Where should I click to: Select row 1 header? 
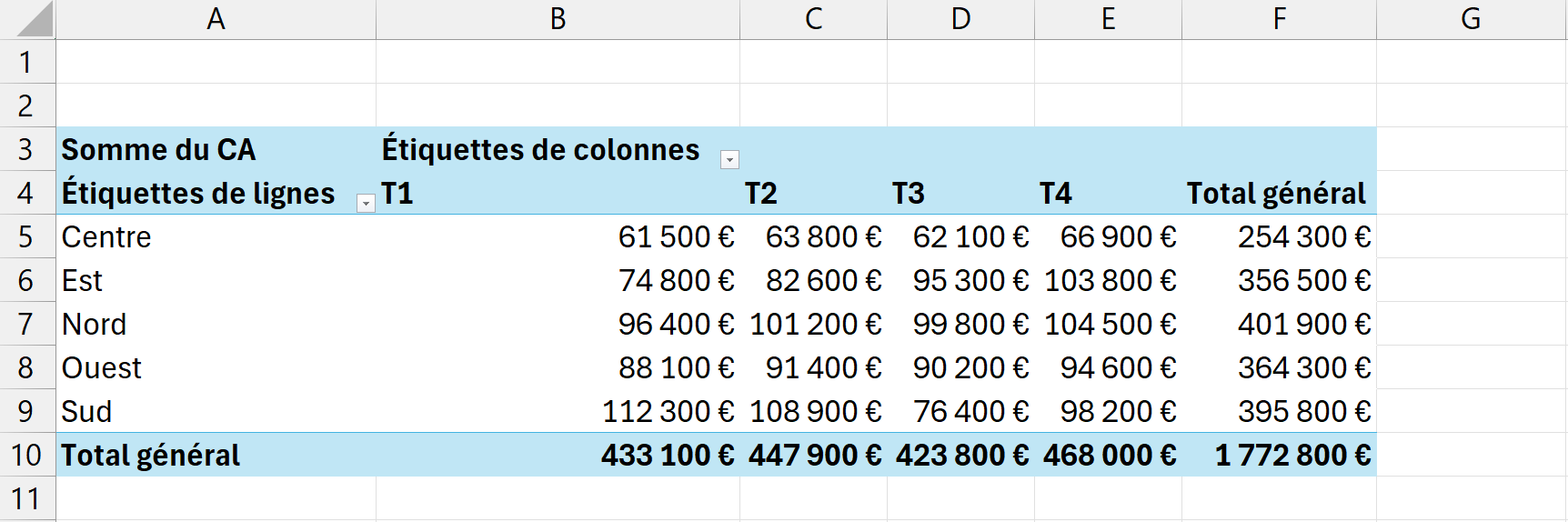coord(27,62)
